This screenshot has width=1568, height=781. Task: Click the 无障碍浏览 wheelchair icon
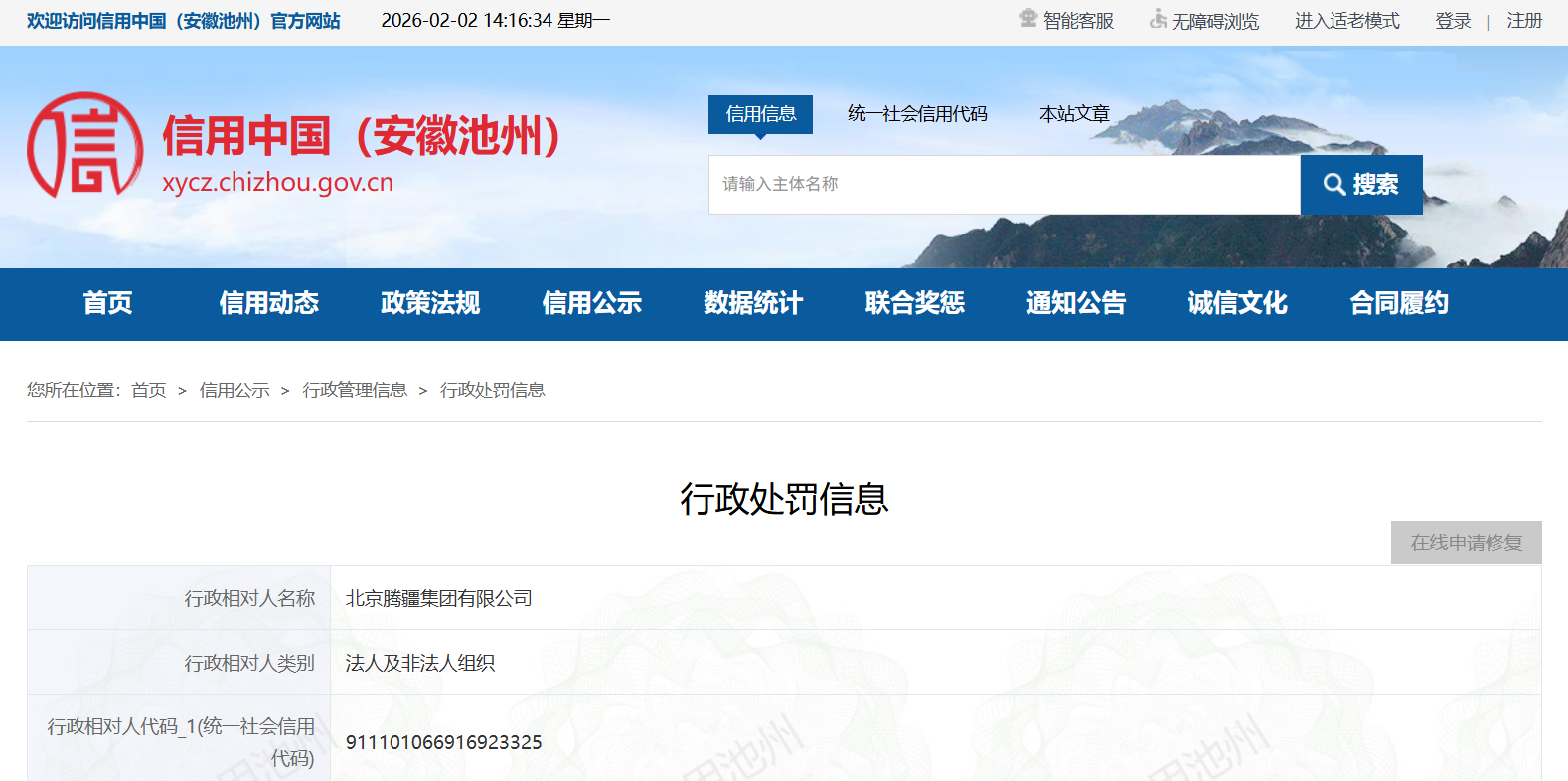(x=1158, y=19)
